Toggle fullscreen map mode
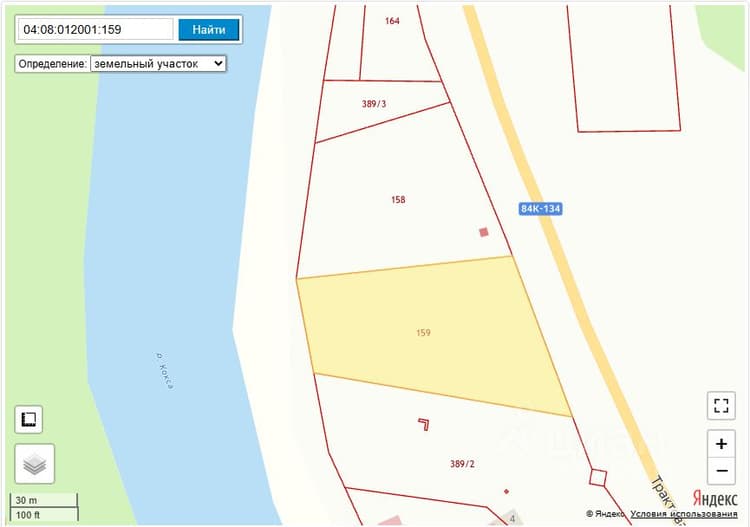Viewport: 750px width, 527px height. 721,406
